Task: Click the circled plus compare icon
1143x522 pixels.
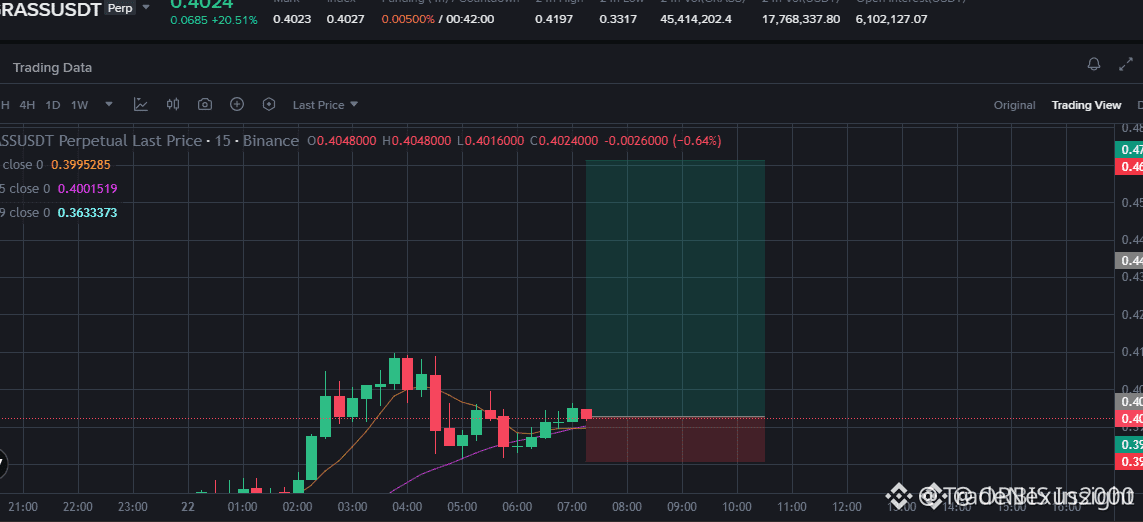Action: click(x=237, y=104)
